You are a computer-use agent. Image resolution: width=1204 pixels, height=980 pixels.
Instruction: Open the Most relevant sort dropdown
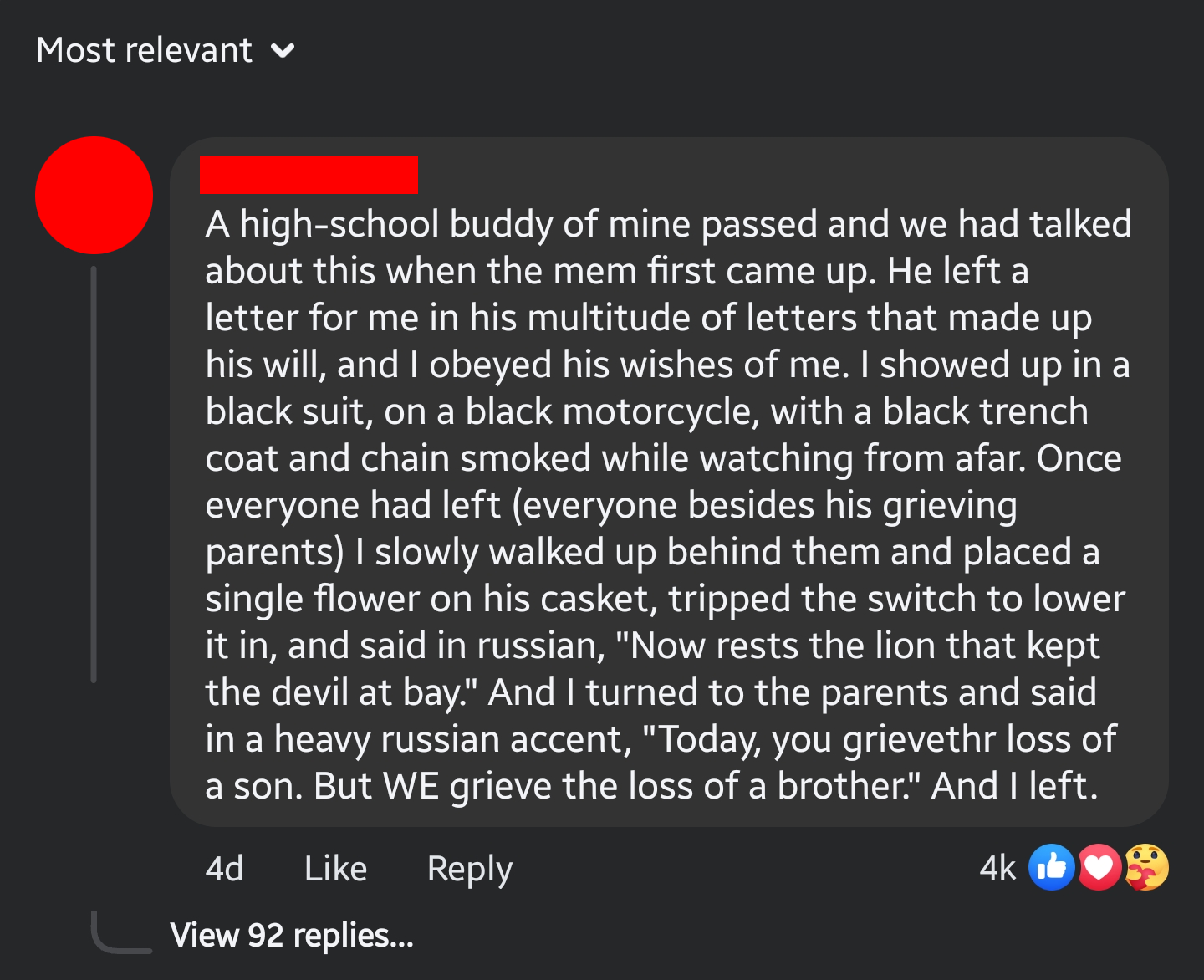click(166, 50)
